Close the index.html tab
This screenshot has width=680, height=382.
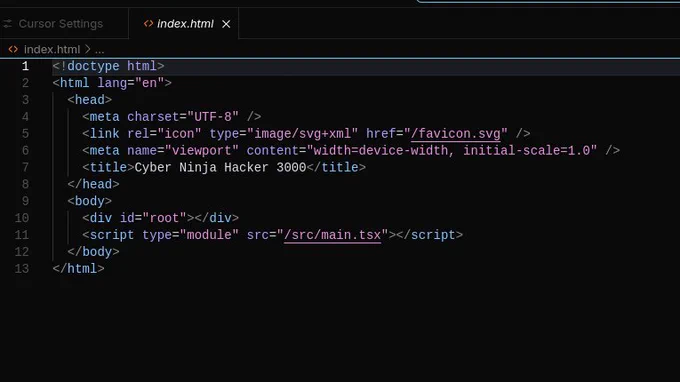(226, 24)
